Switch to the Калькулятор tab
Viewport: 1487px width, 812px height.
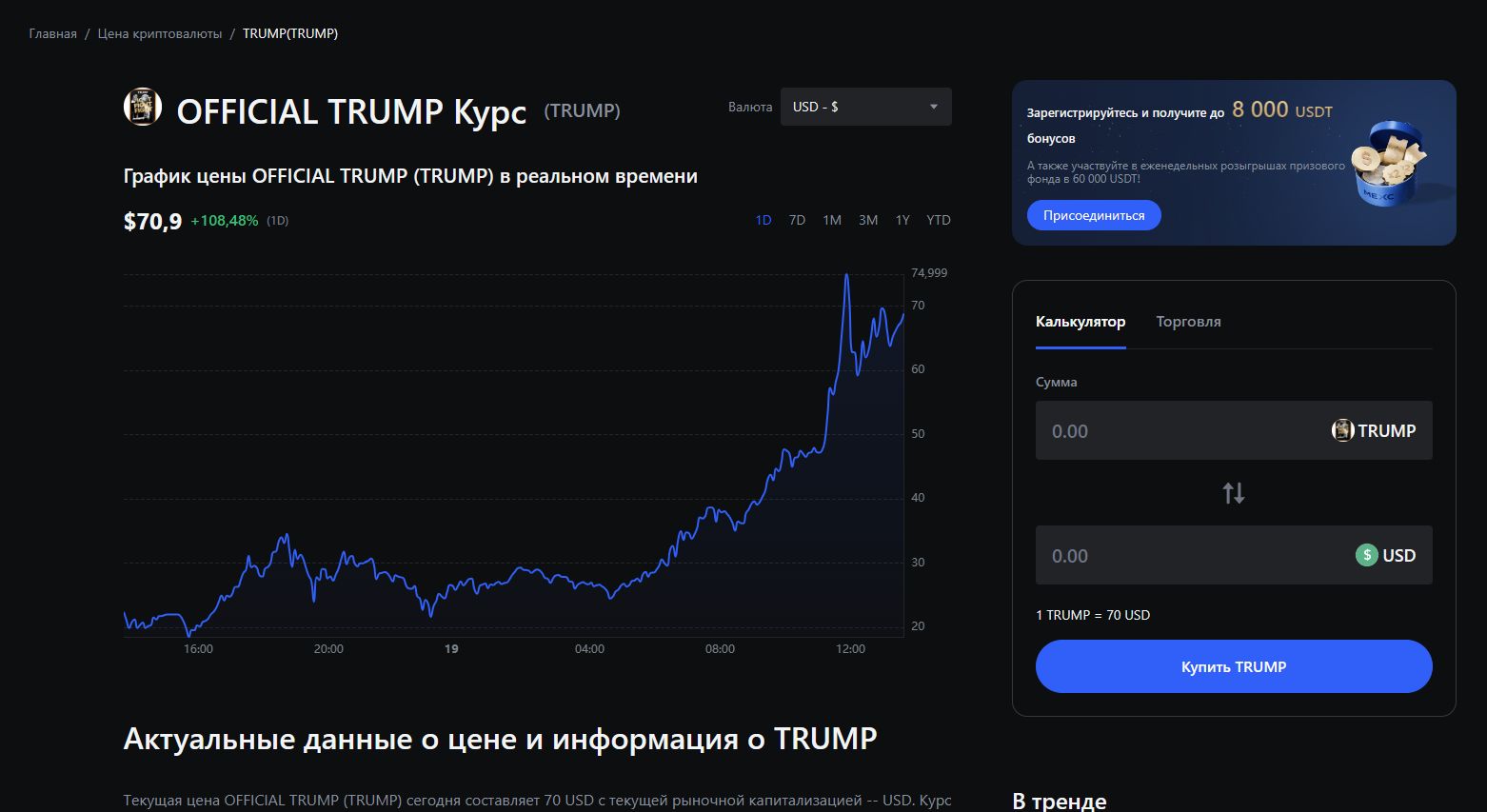pos(1081,322)
